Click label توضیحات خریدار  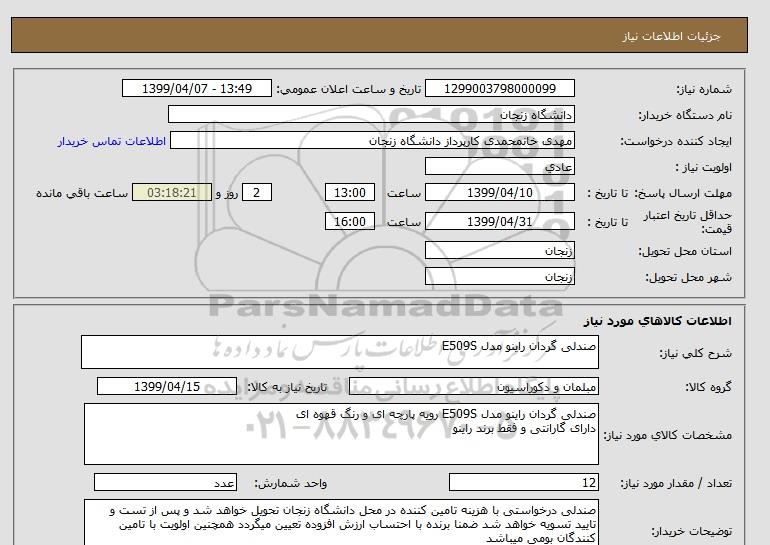click(691, 531)
